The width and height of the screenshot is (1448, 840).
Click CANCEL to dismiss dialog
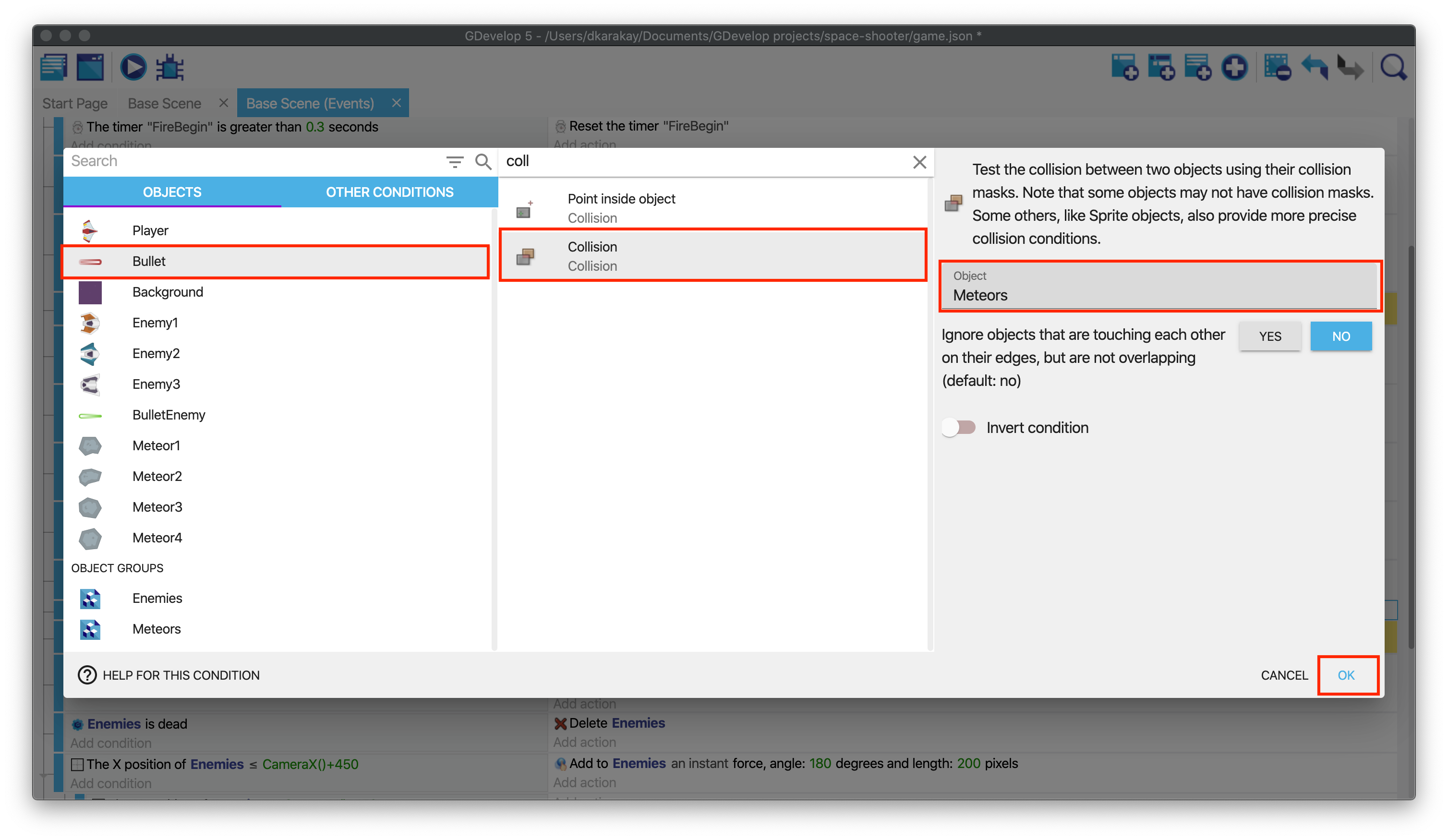tap(1283, 675)
